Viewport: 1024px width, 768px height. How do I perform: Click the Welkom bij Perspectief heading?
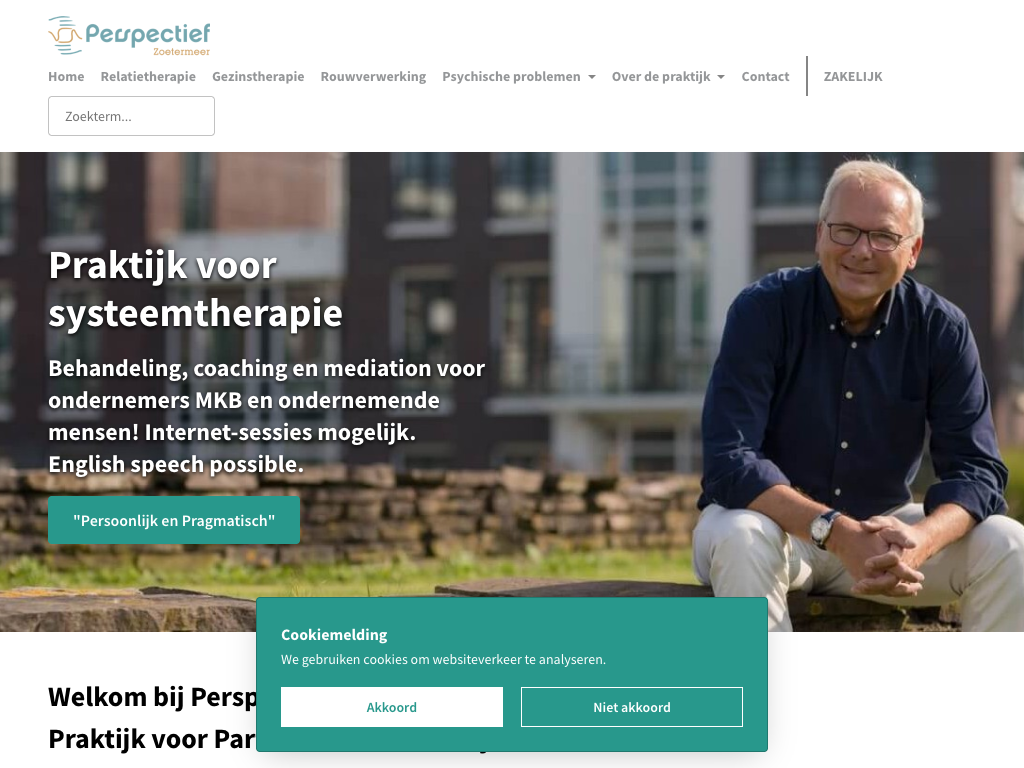tap(153, 697)
